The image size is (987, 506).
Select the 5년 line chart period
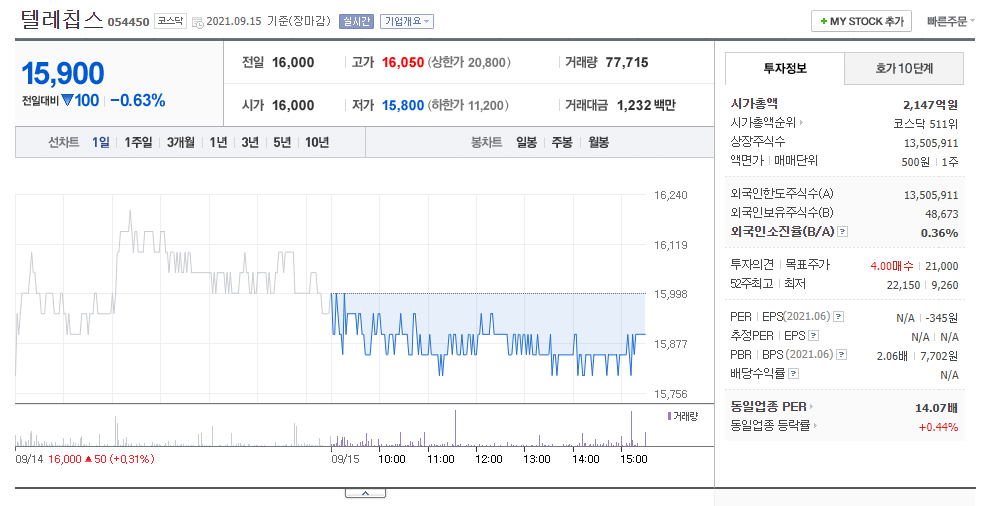[x=282, y=142]
